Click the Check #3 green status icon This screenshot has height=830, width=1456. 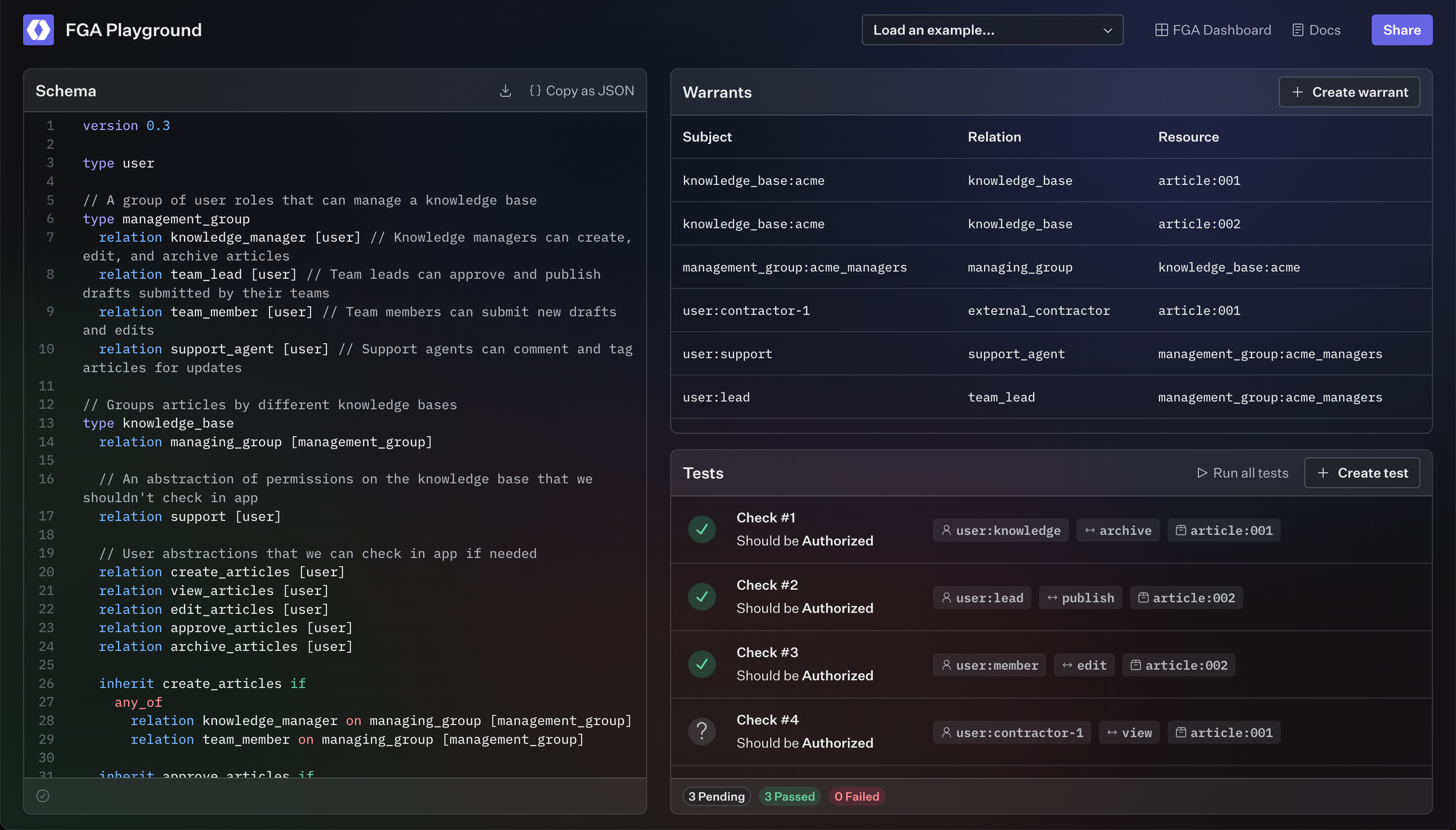(702, 664)
